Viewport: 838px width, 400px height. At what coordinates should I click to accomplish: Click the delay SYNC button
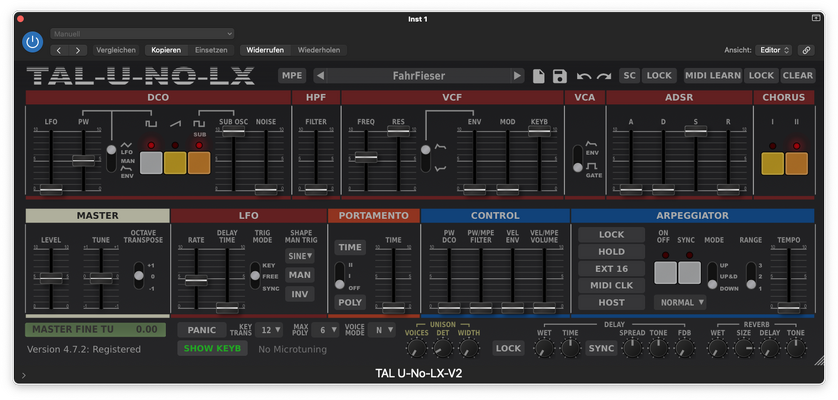[x=601, y=349]
